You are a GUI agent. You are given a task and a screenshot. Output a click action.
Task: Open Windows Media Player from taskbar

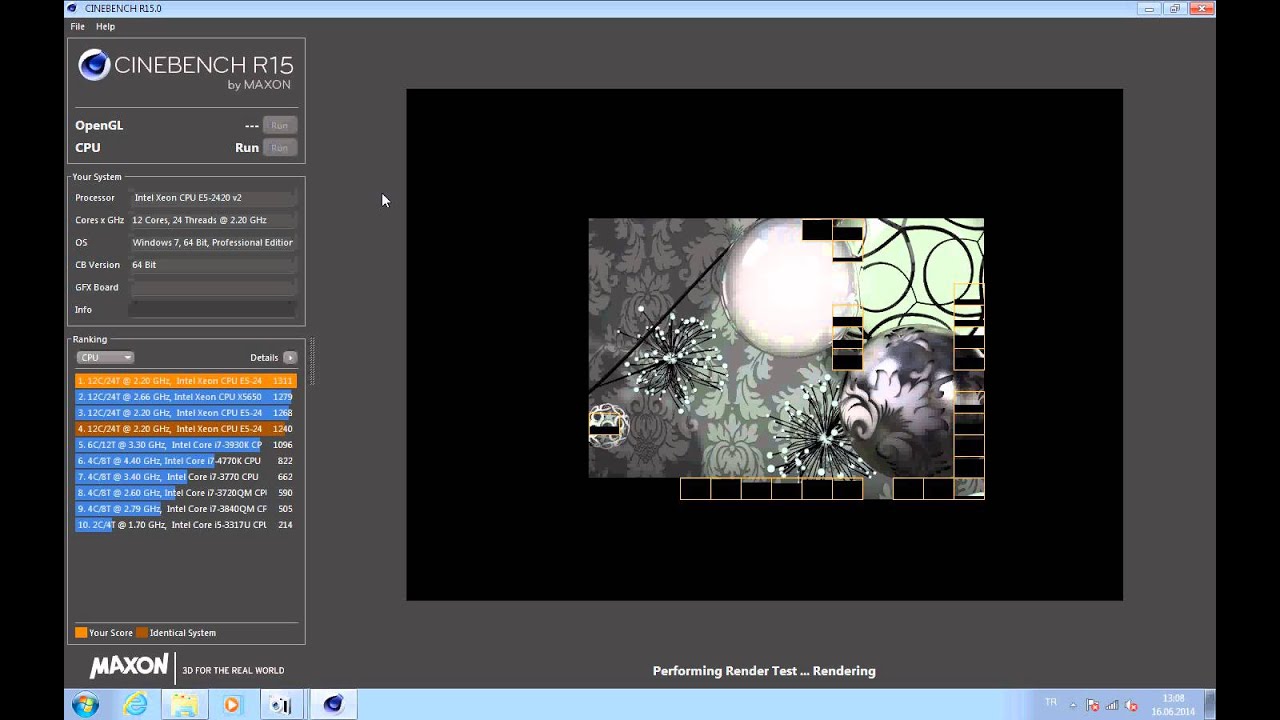pos(232,704)
